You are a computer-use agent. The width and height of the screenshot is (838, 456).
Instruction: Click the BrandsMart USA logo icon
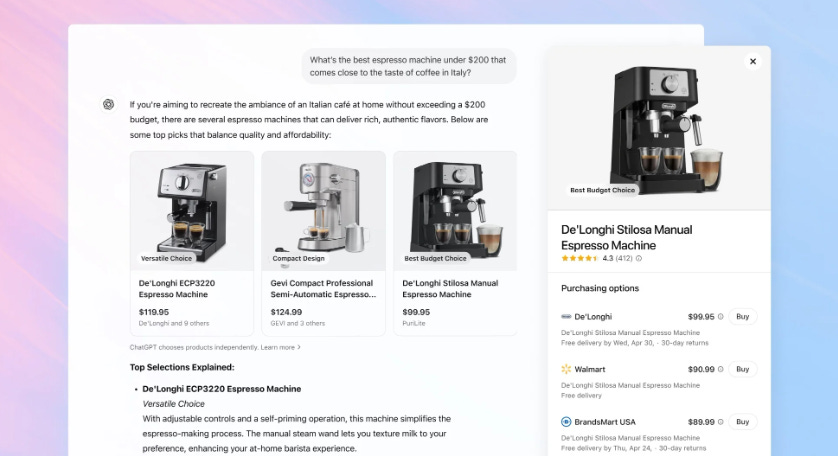click(566, 422)
